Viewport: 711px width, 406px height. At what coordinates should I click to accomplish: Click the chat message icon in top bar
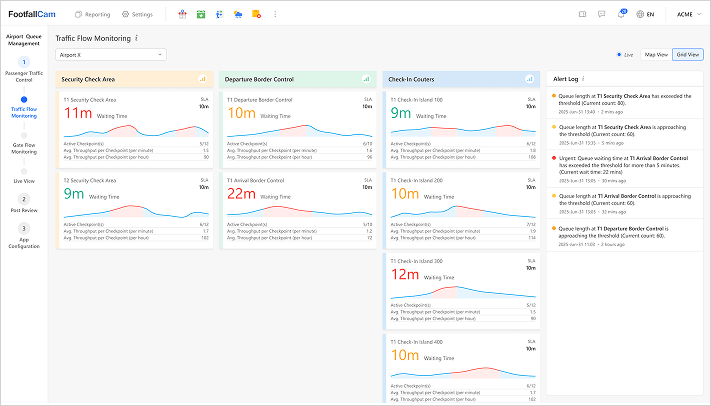pyautogui.click(x=601, y=15)
